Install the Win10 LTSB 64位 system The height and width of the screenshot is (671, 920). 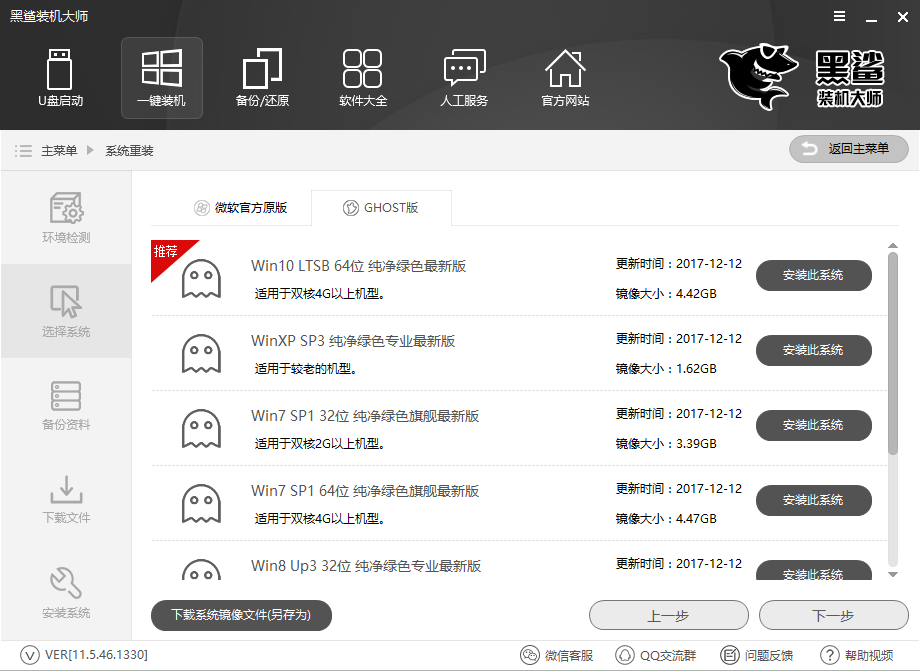tap(813, 275)
